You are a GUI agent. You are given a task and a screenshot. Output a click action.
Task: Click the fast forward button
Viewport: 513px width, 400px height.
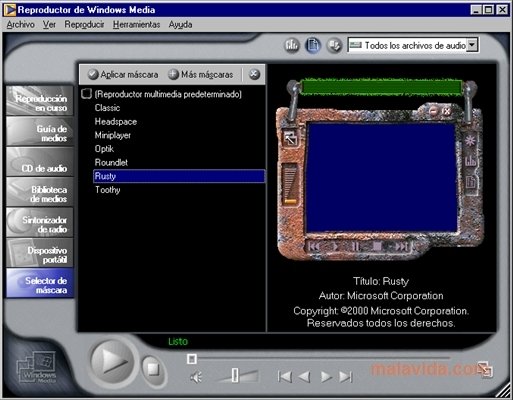pos(326,377)
